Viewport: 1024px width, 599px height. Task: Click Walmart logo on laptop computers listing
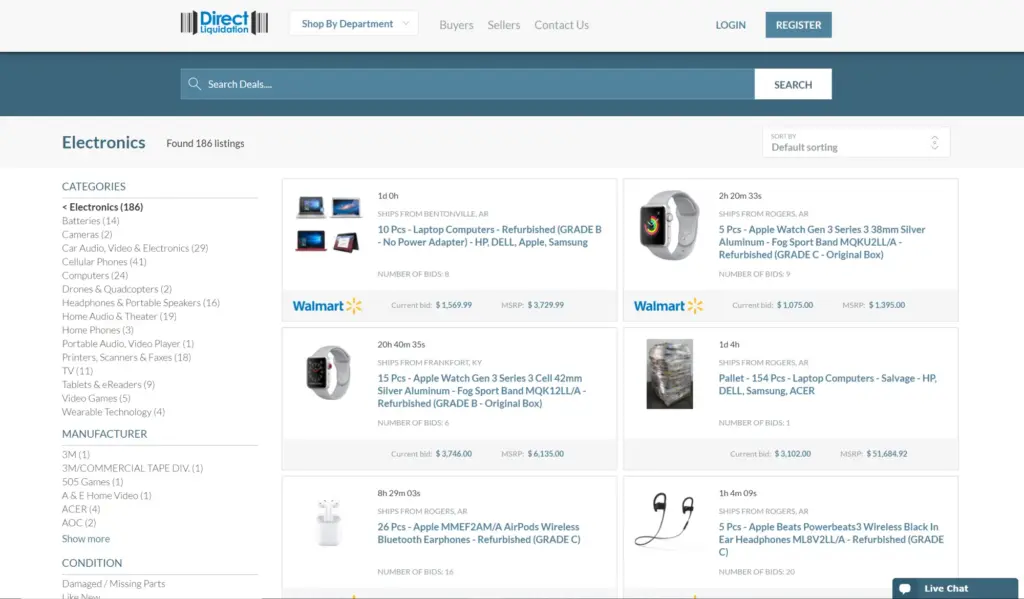pos(327,305)
